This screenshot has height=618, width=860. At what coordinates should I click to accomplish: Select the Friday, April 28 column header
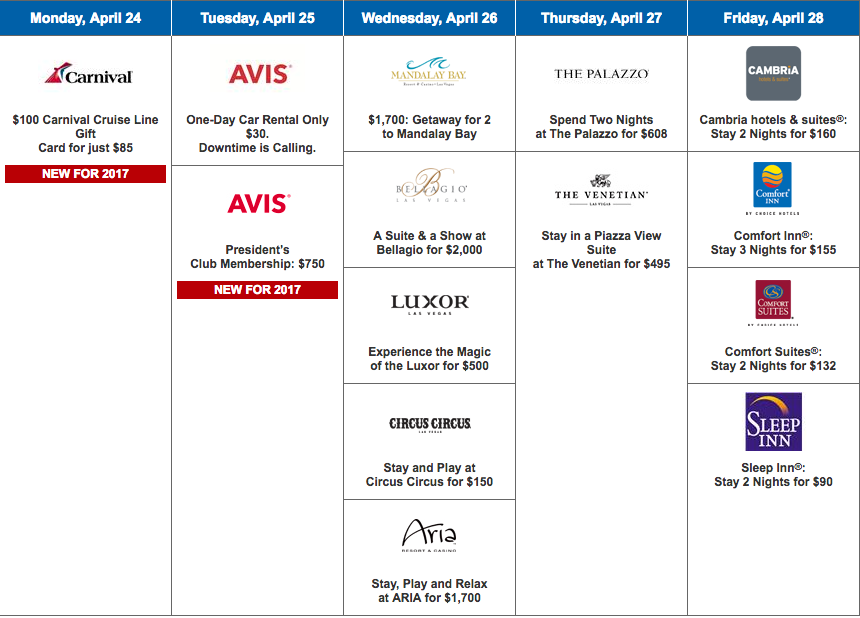(773, 18)
